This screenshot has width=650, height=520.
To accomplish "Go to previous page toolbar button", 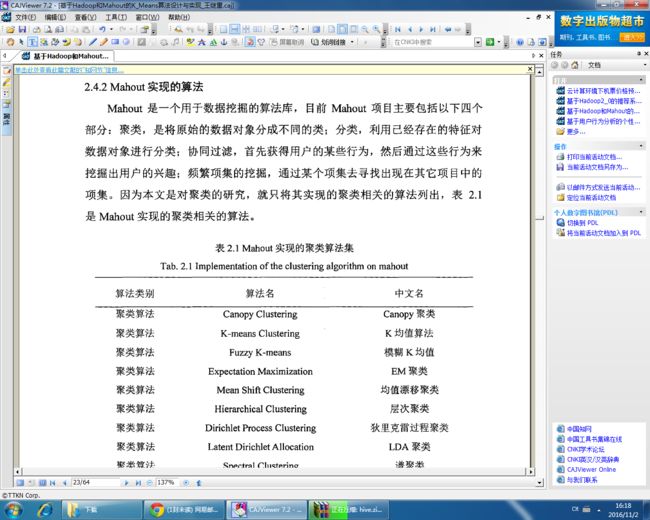I will [410, 29].
